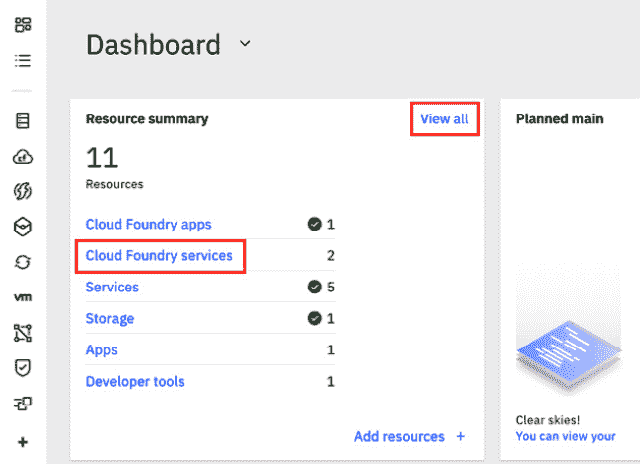Expand the Dashboard title dropdown chevron

click(x=245, y=43)
